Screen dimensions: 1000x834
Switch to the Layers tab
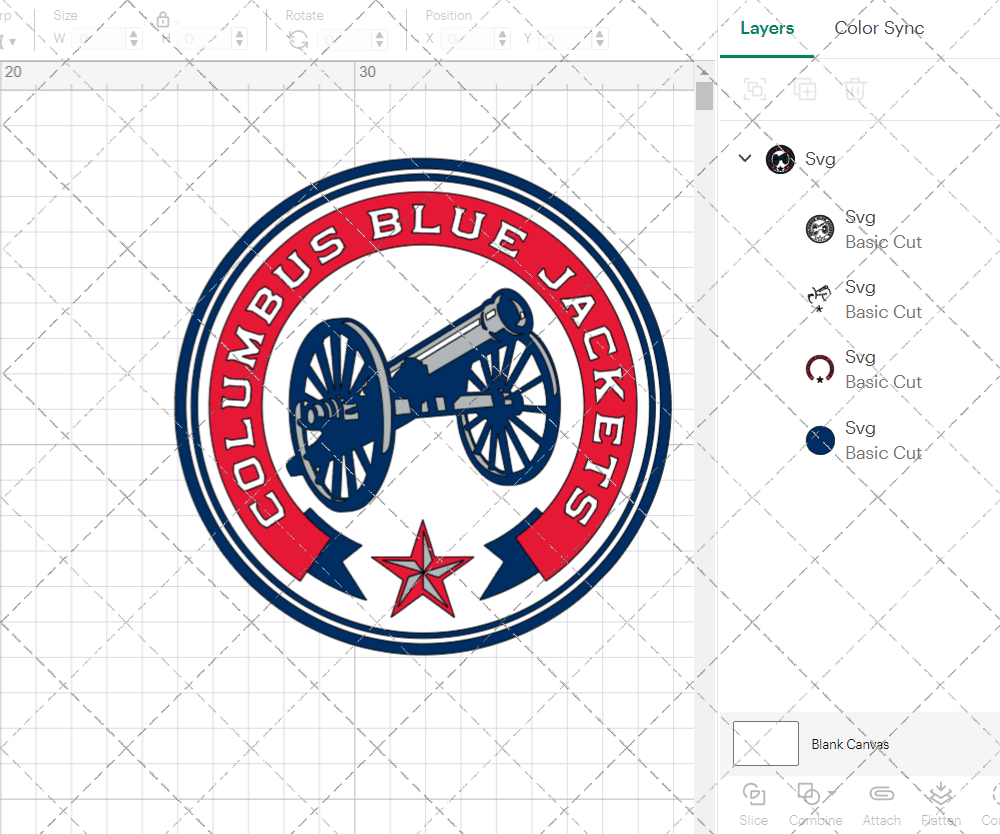[x=767, y=28]
